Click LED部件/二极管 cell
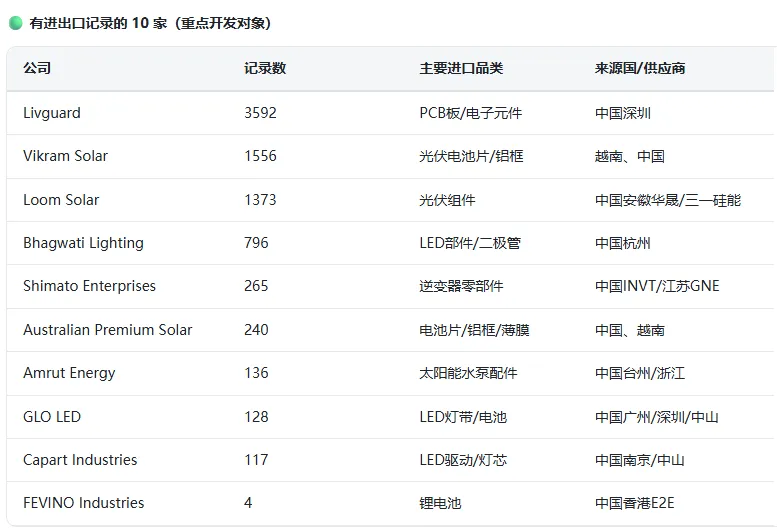Image resolution: width=777 pixels, height=531 pixels. click(x=470, y=243)
